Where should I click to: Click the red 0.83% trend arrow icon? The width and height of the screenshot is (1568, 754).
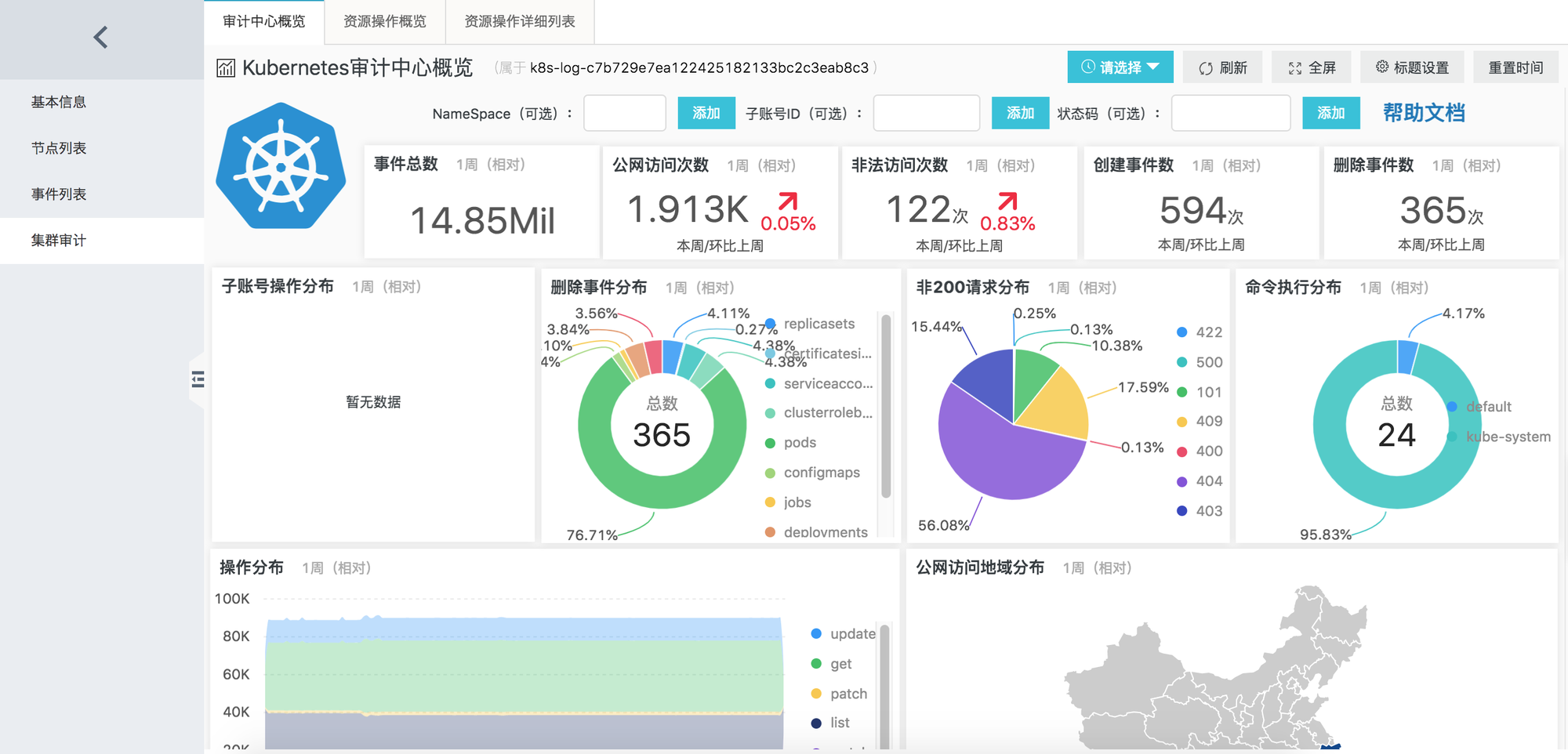[x=1007, y=201]
